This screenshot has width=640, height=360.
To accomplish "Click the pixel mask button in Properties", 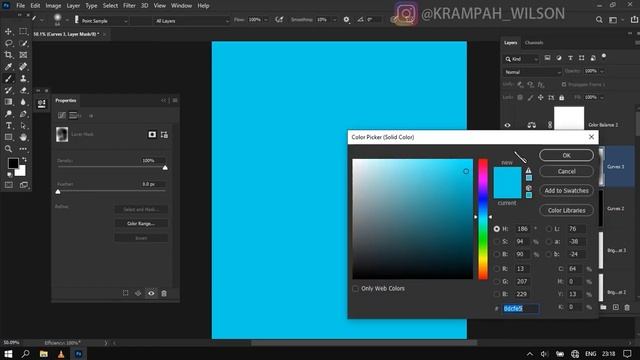I will pyautogui.click(x=152, y=134).
